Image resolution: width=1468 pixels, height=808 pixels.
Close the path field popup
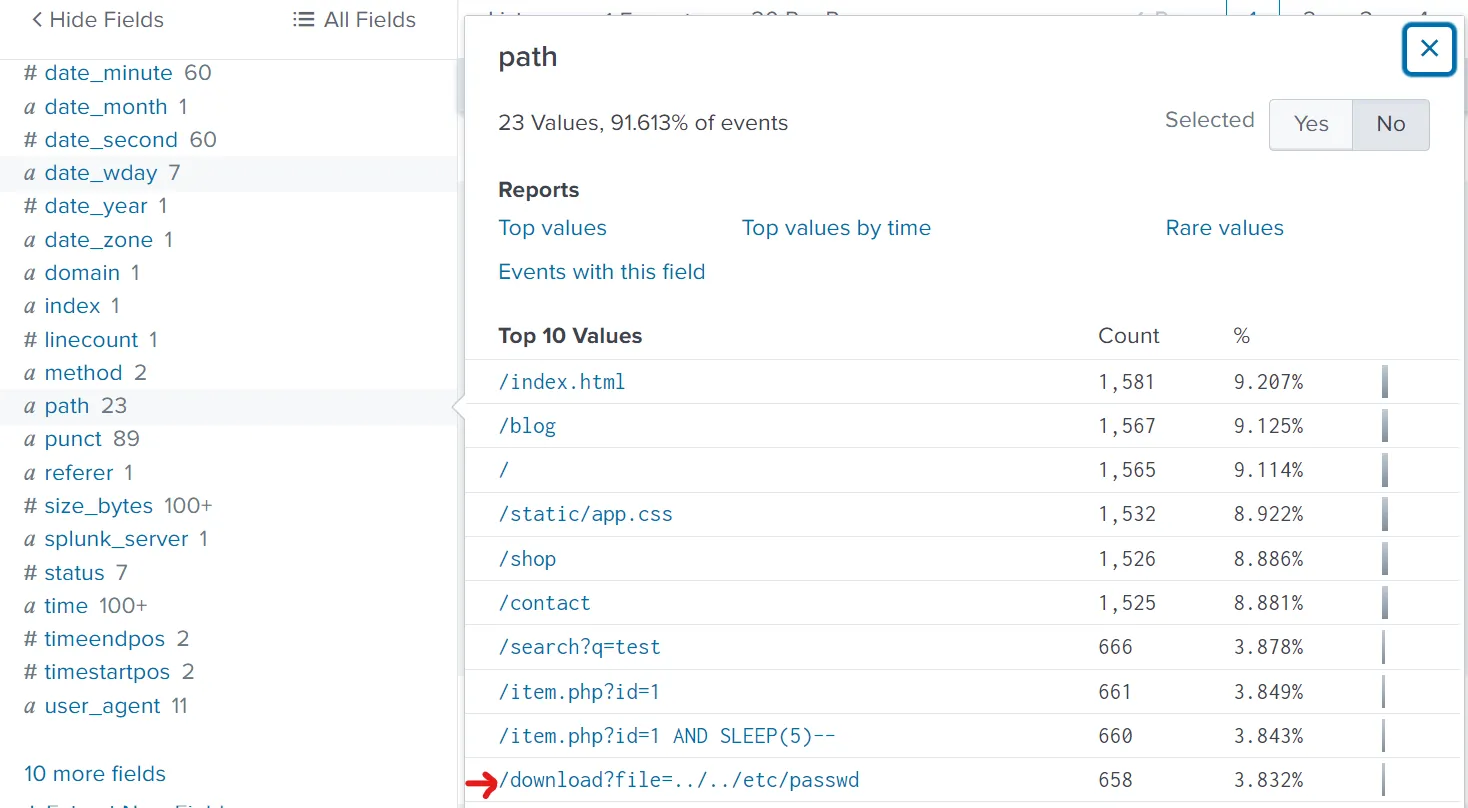pos(1429,49)
